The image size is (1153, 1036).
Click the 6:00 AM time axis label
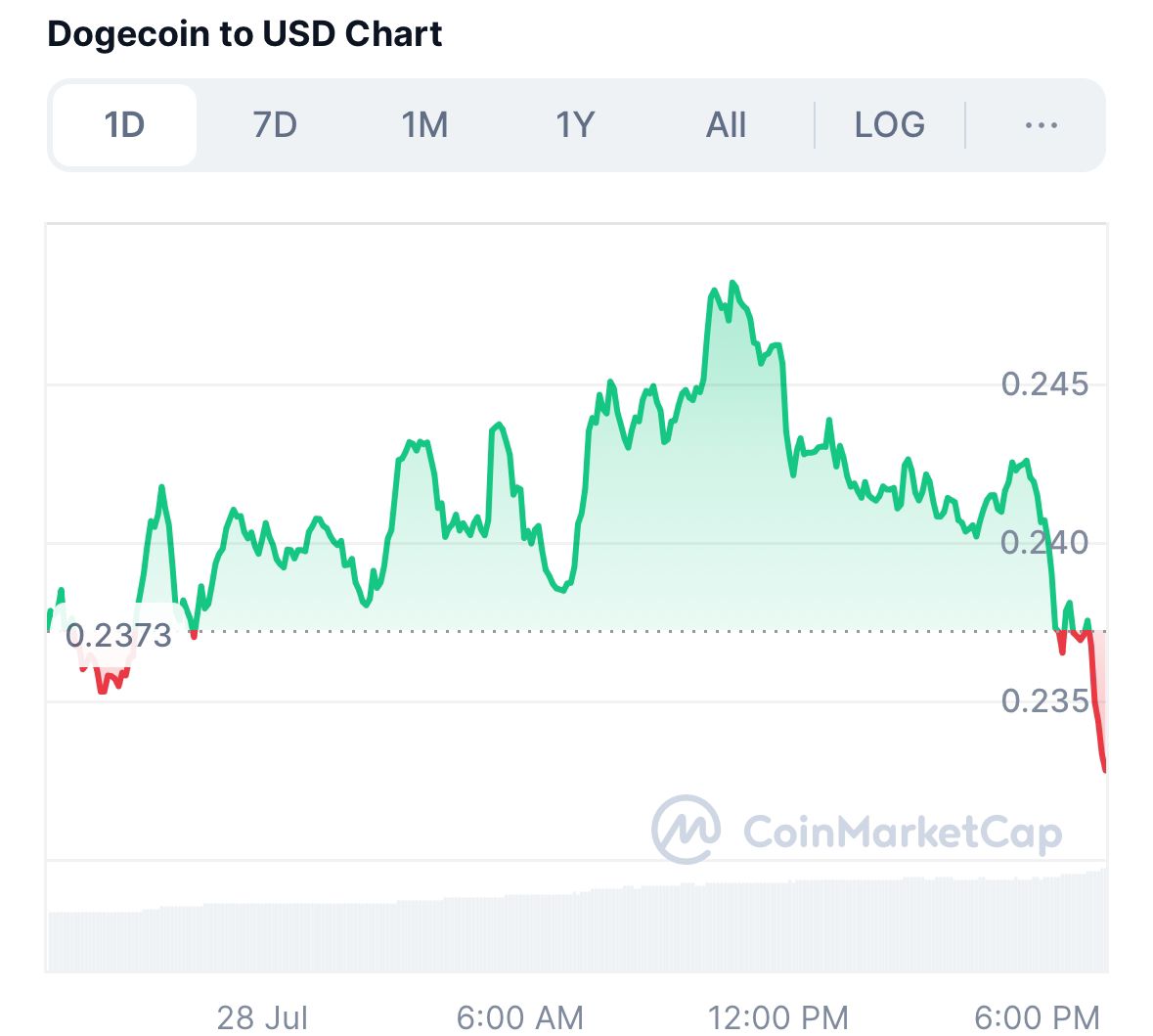(x=520, y=1018)
